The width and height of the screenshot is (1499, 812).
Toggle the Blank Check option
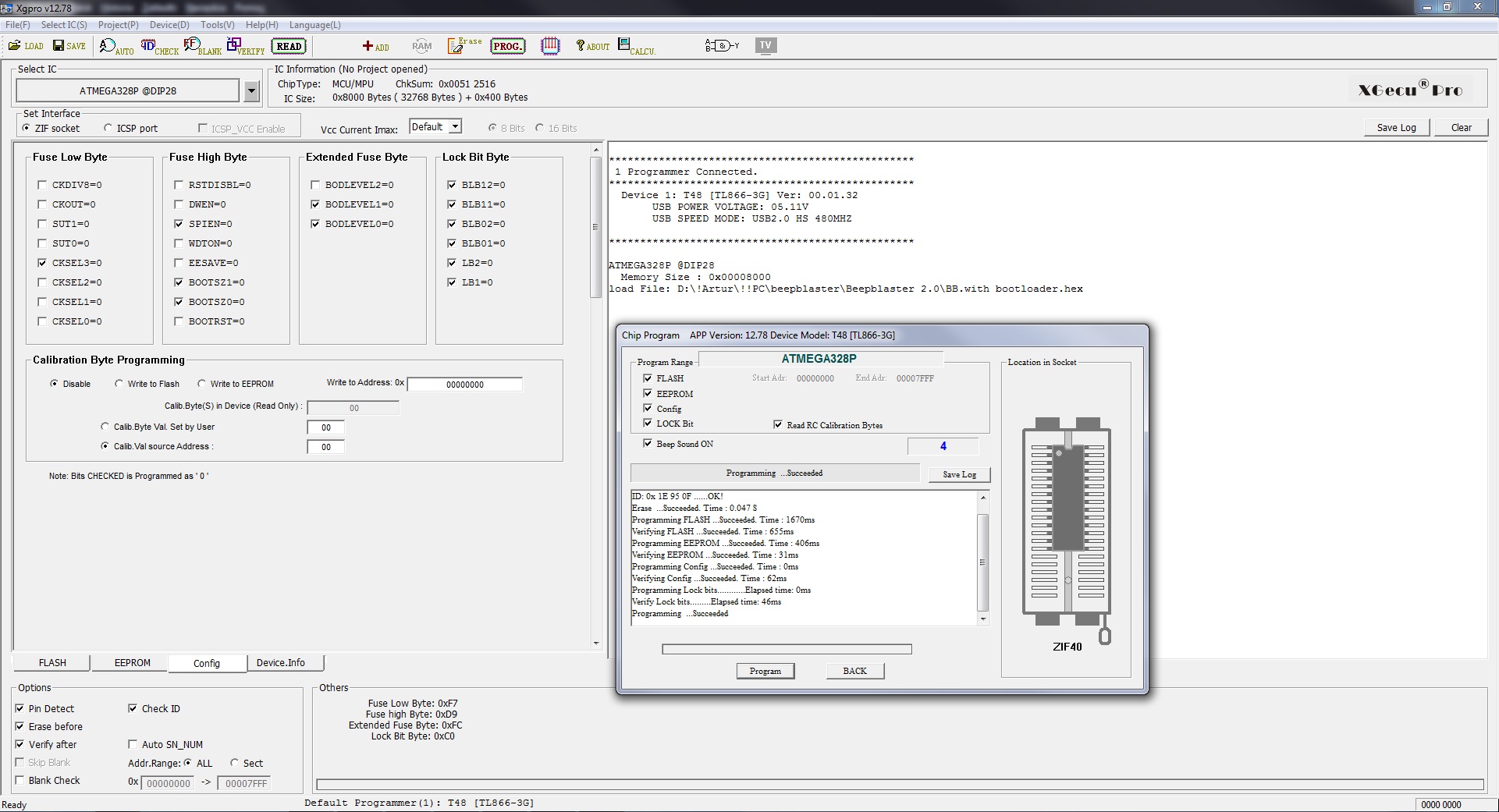coord(20,780)
